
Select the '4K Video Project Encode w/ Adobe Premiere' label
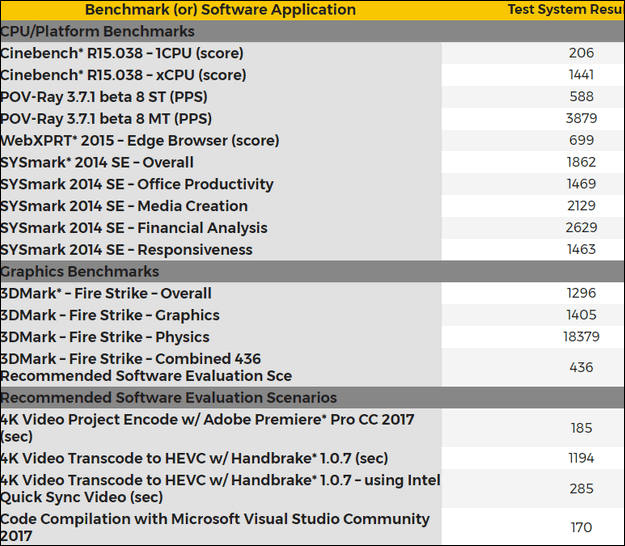pos(207,428)
